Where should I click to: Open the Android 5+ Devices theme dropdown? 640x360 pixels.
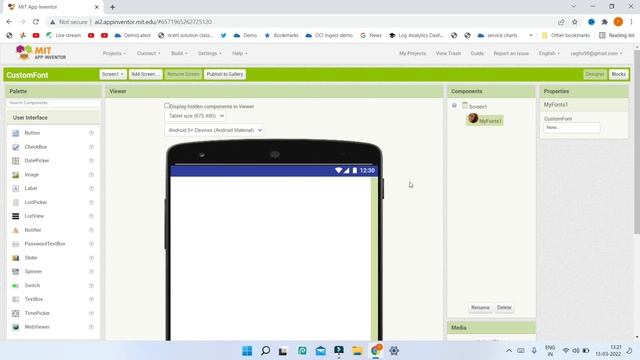point(214,130)
